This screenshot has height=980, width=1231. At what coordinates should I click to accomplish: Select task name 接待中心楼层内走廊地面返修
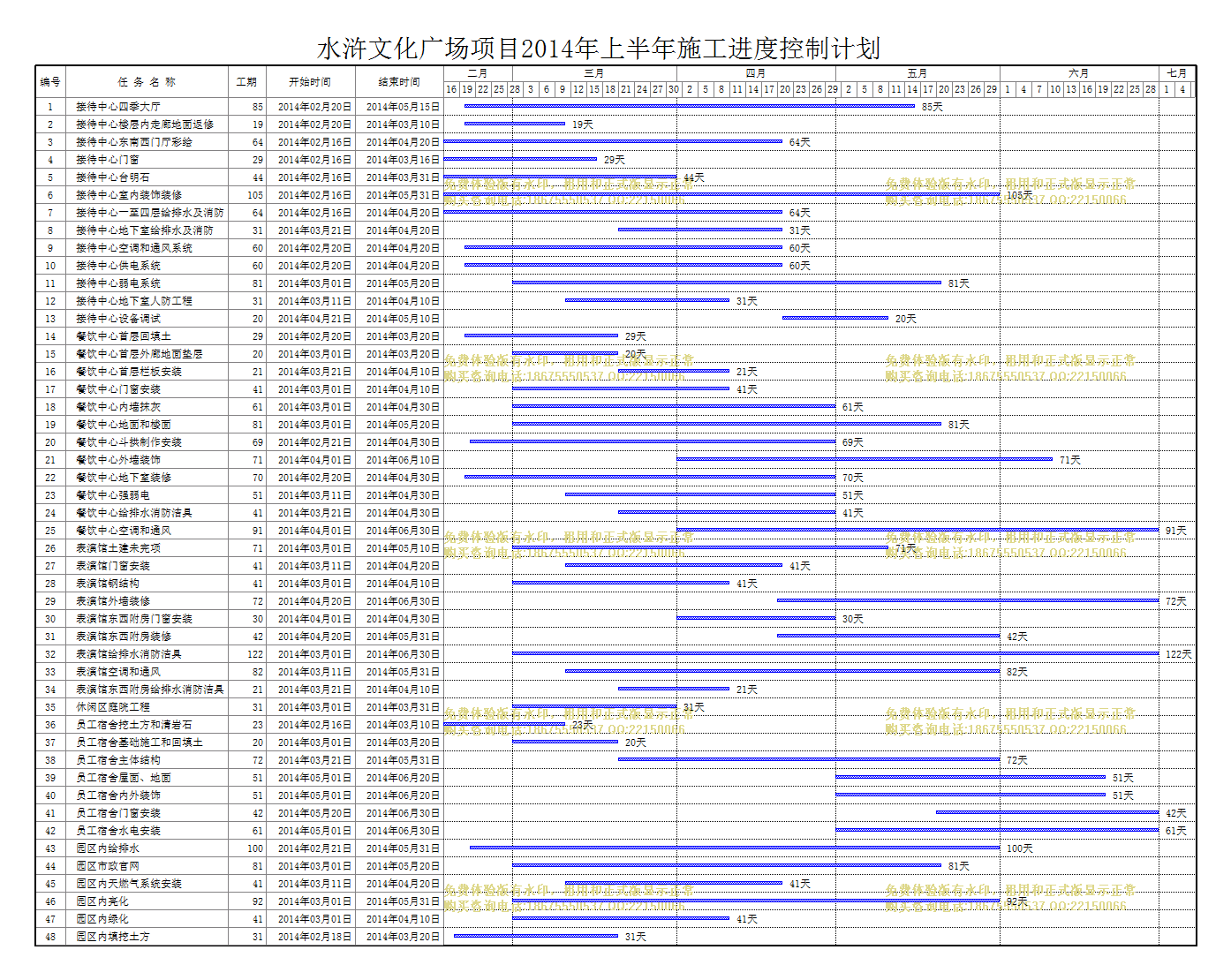[x=145, y=124]
